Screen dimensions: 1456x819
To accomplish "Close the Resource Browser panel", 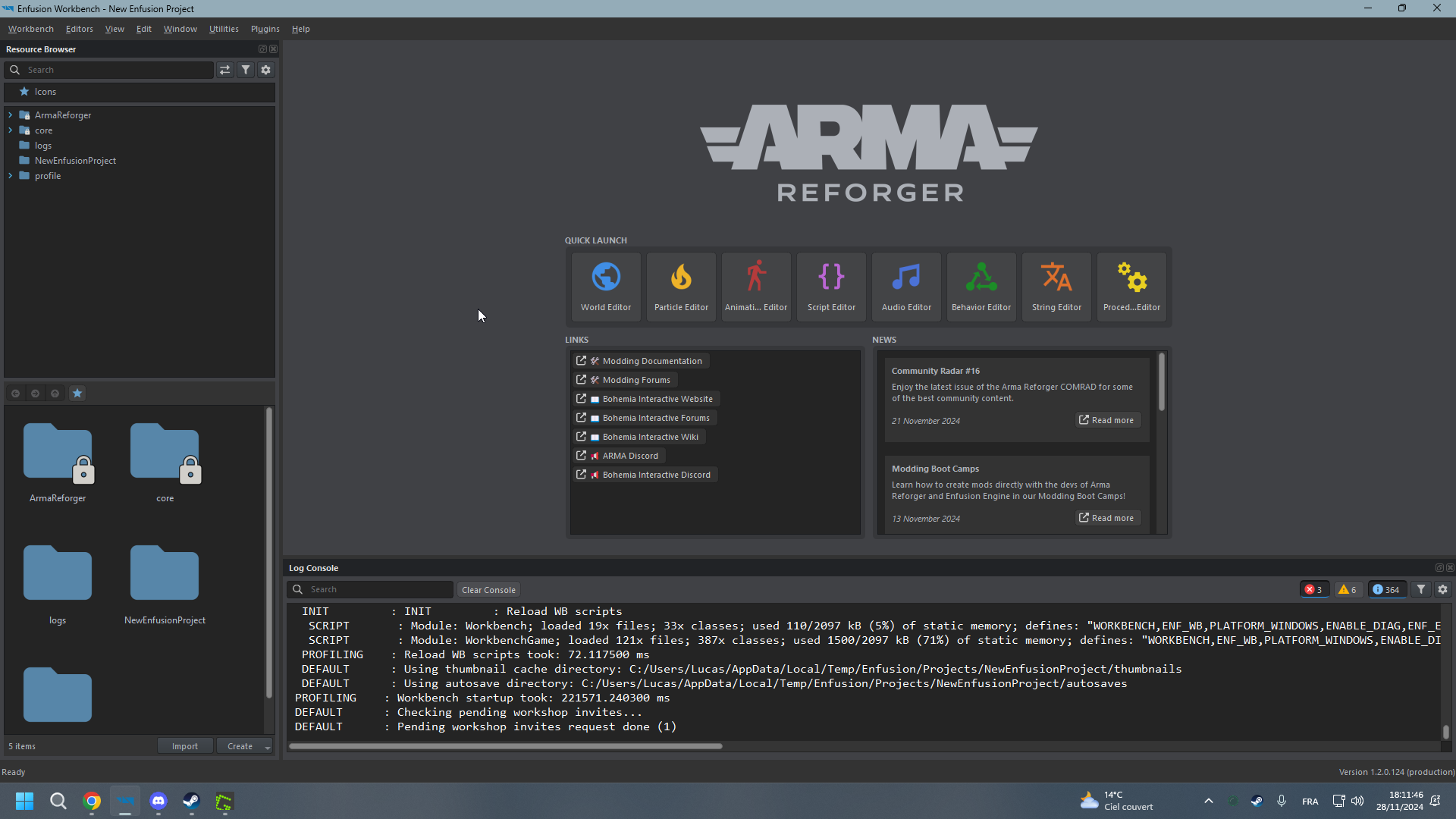I will pyautogui.click(x=274, y=49).
